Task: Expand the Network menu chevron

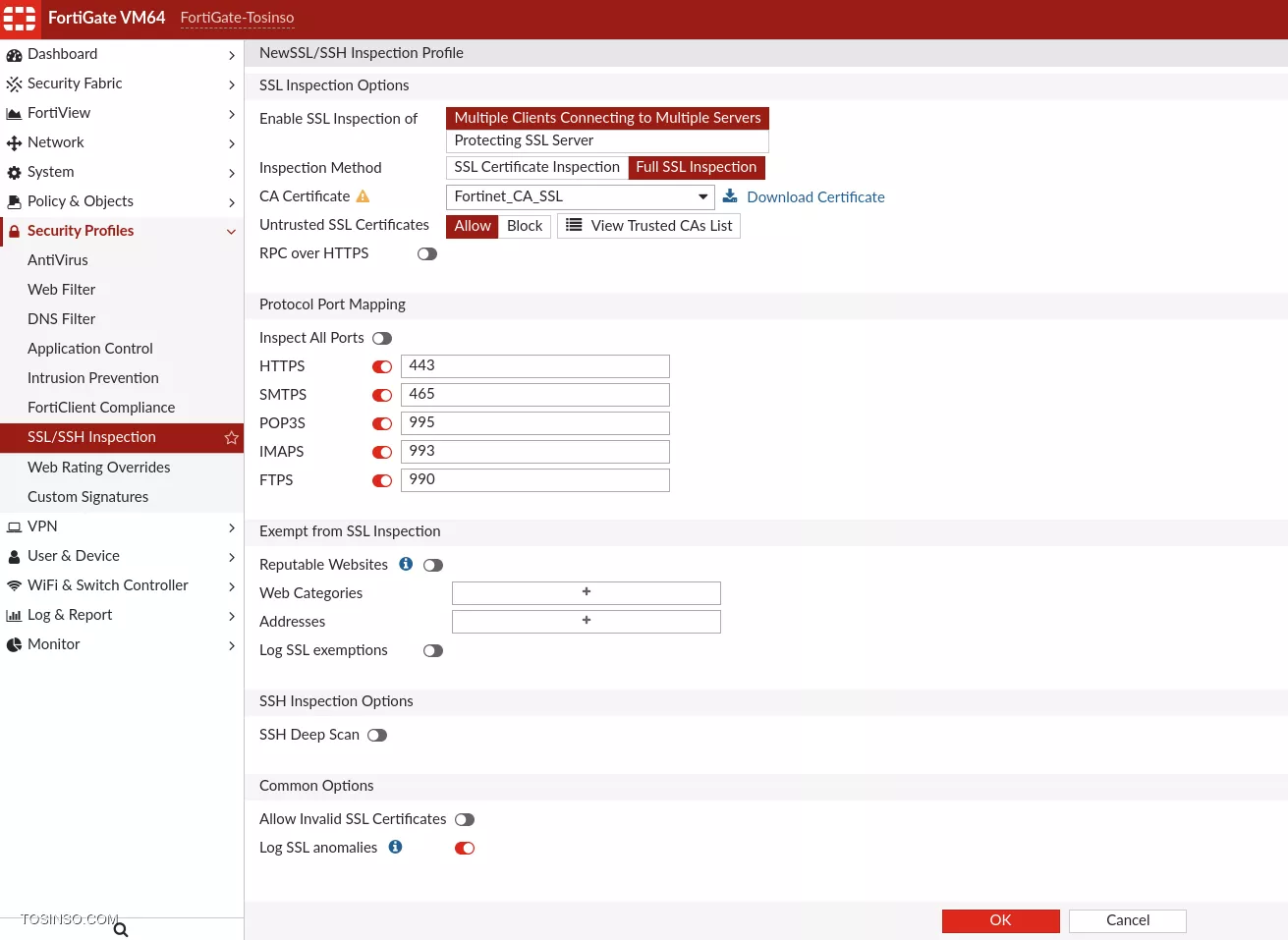Action: click(x=232, y=143)
